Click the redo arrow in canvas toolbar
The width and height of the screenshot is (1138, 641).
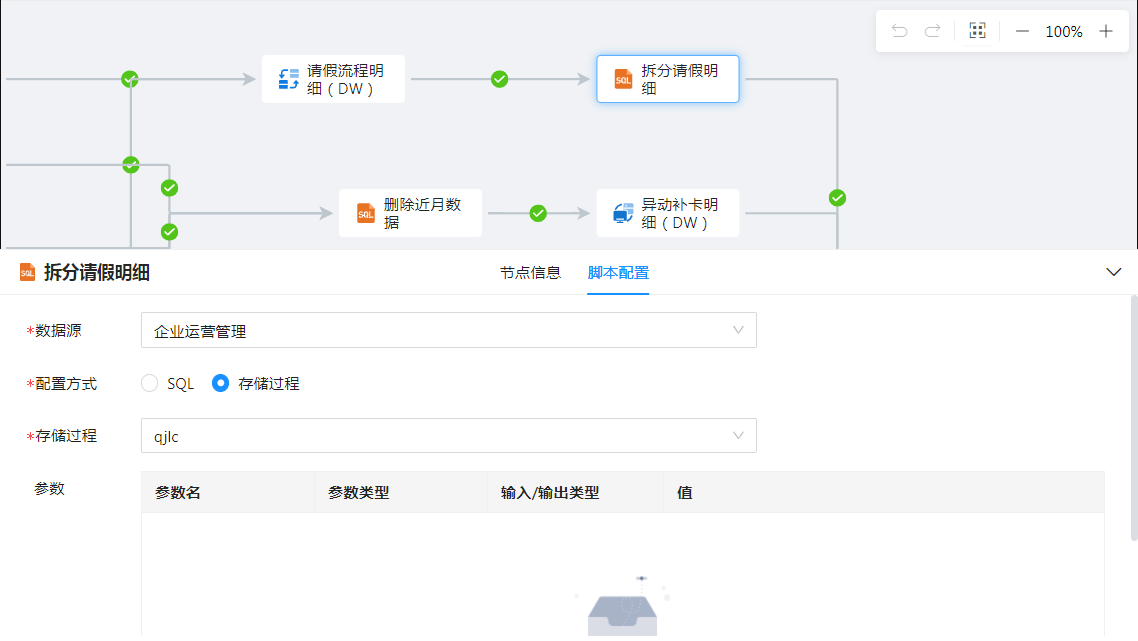click(x=932, y=31)
